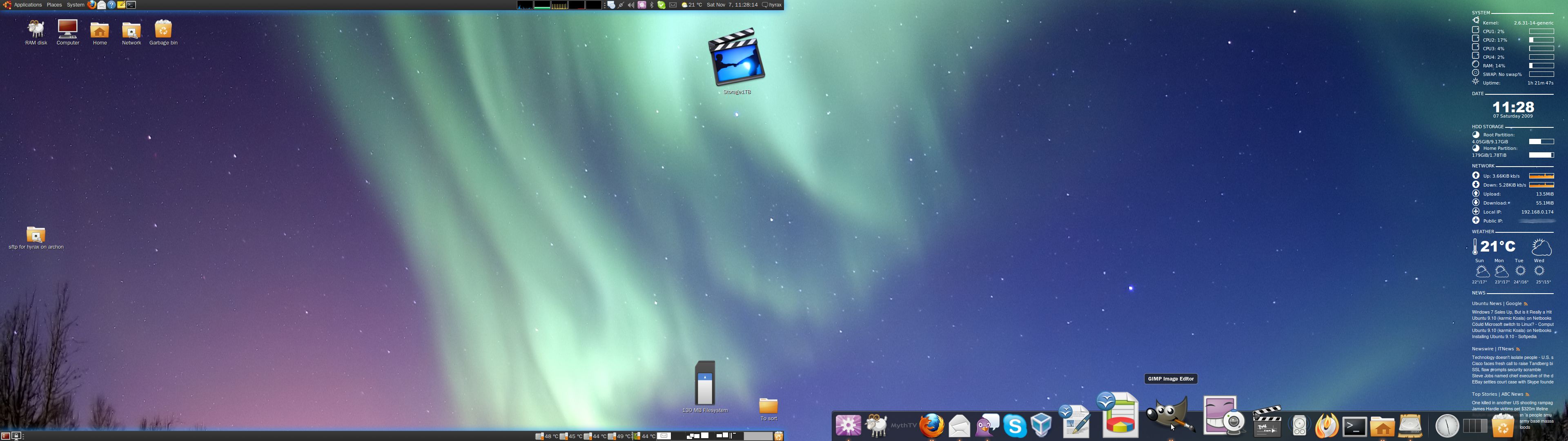Launch the speaker music app in dock
This screenshot has width=1568, height=441.
[1300, 425]
